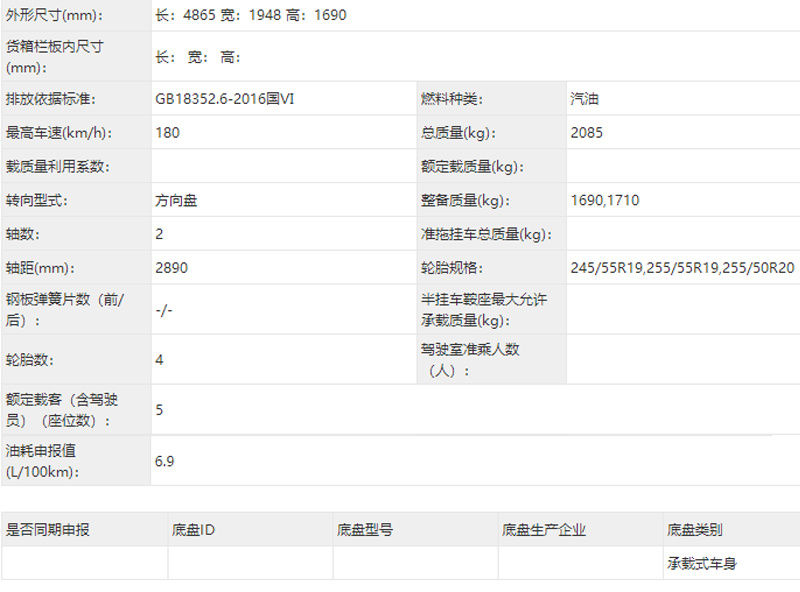
Task: Select the steering type value 方向盘
Action: [176, 200]
